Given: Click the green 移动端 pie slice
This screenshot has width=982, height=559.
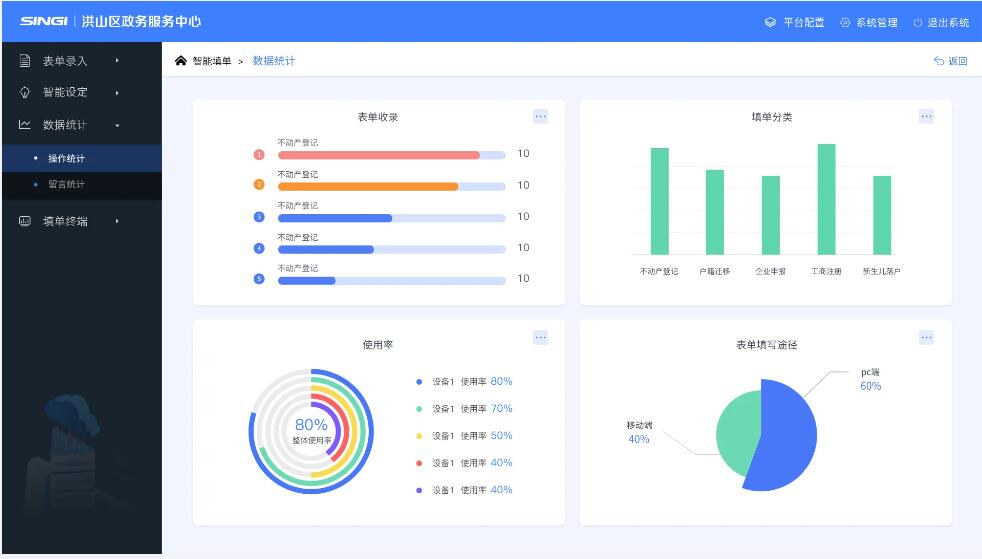Looking at the screenshot, I should click(736, 432).
